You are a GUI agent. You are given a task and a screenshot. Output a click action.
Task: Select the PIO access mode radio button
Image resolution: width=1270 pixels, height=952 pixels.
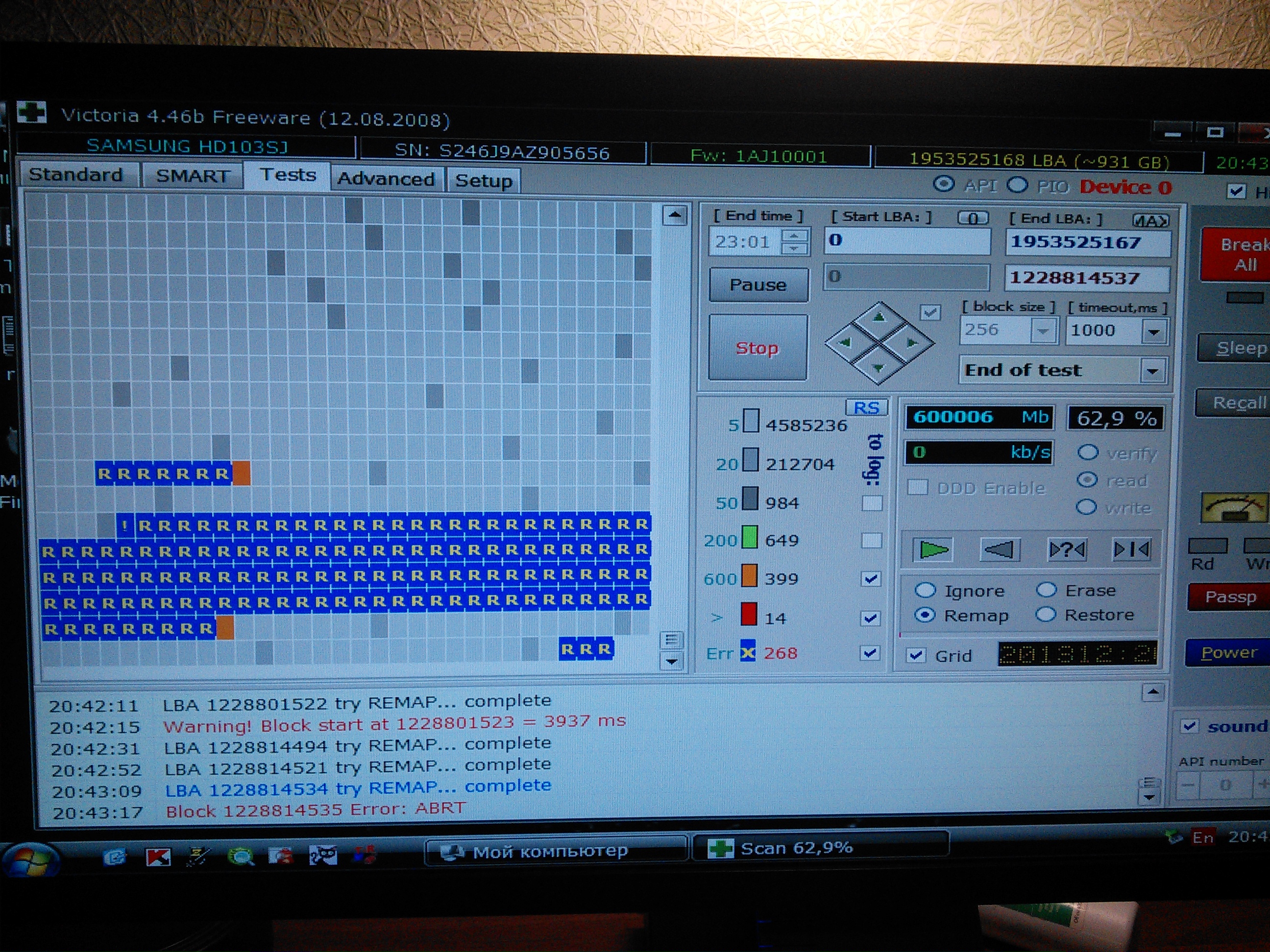[x=1016, y=185]
